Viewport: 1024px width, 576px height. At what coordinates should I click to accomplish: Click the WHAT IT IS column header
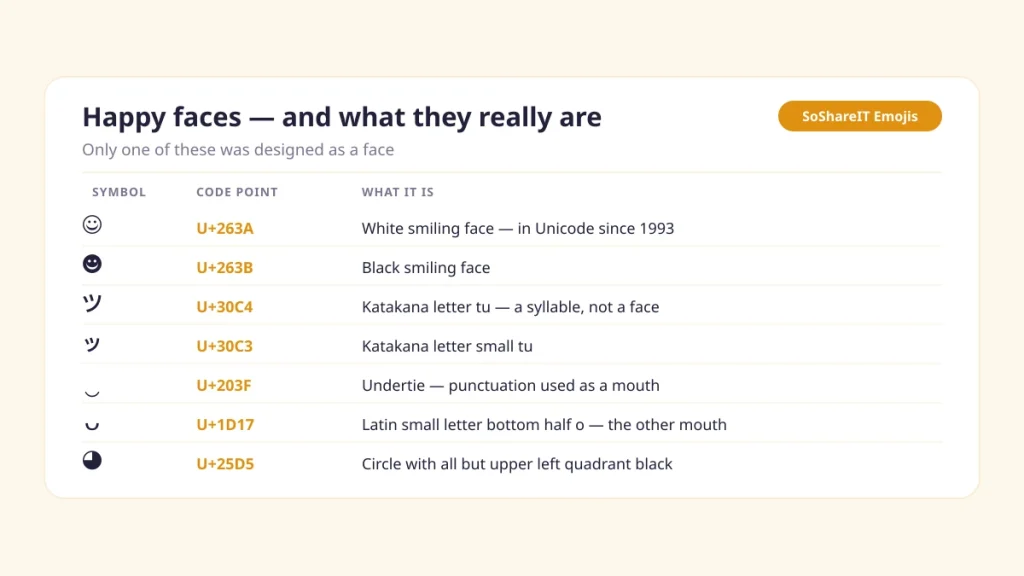[398, 192]
